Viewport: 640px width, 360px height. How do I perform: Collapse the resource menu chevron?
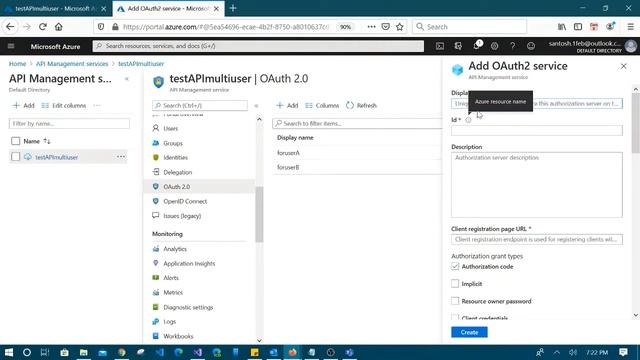tap(256, 106)
